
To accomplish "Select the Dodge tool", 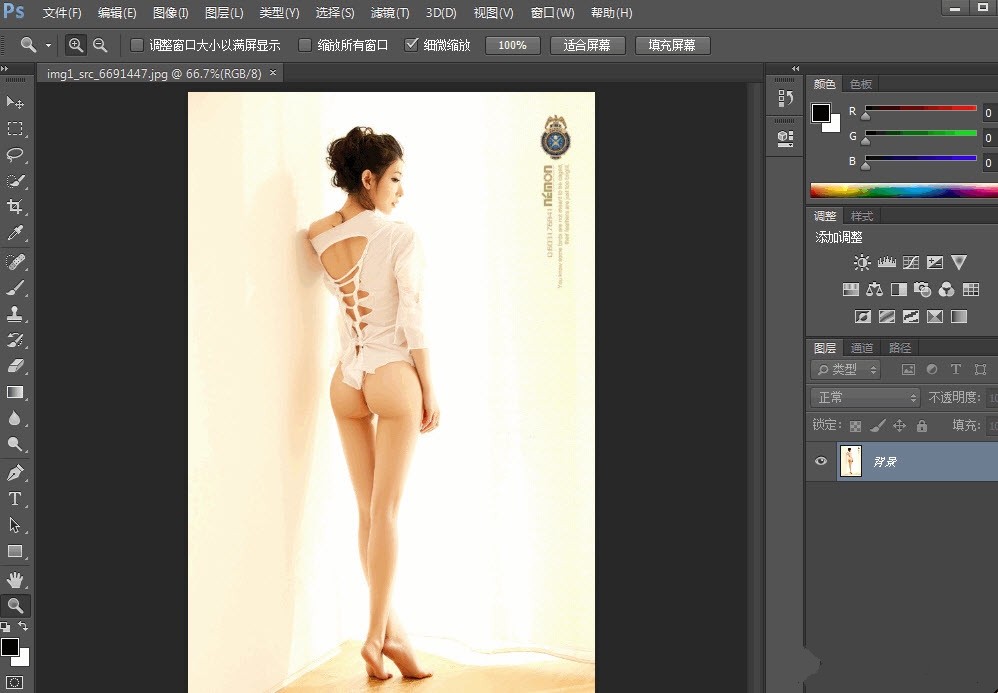I will [15, 444].
